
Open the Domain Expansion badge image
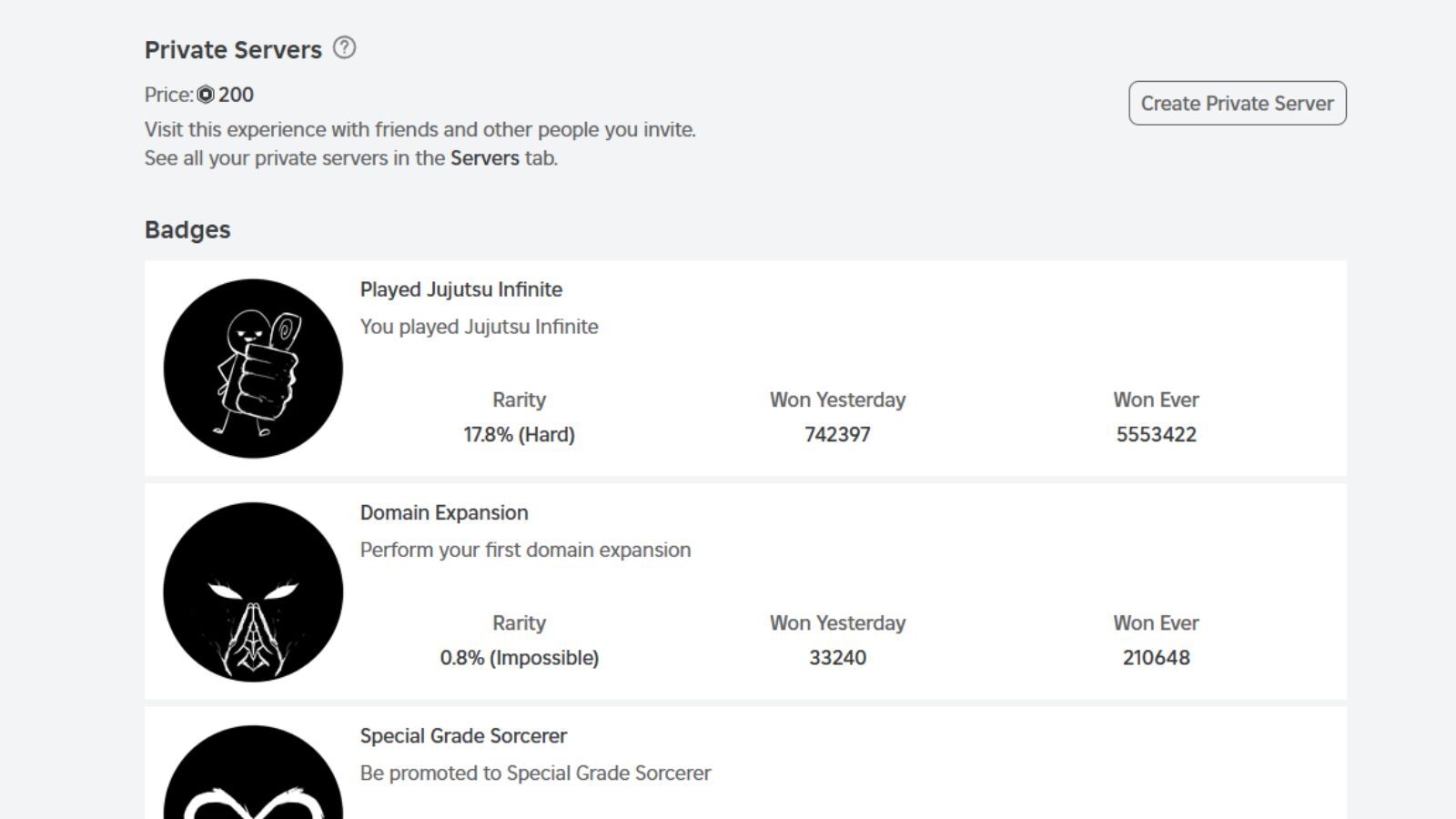tap(253, 591)
